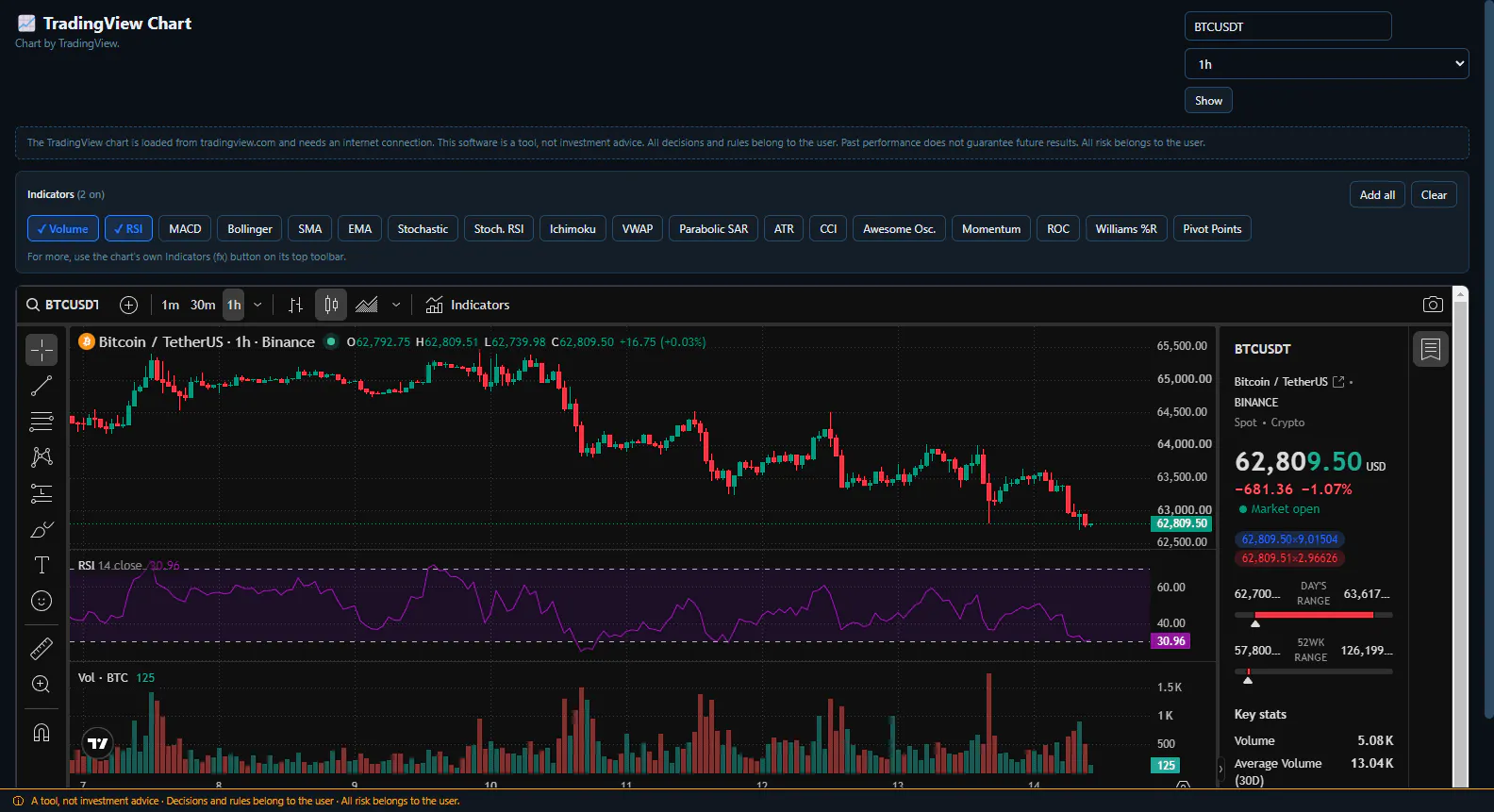Select the trend line drawing tool
The height and width of the screenshot is (812, 1494).
(41, 386)
